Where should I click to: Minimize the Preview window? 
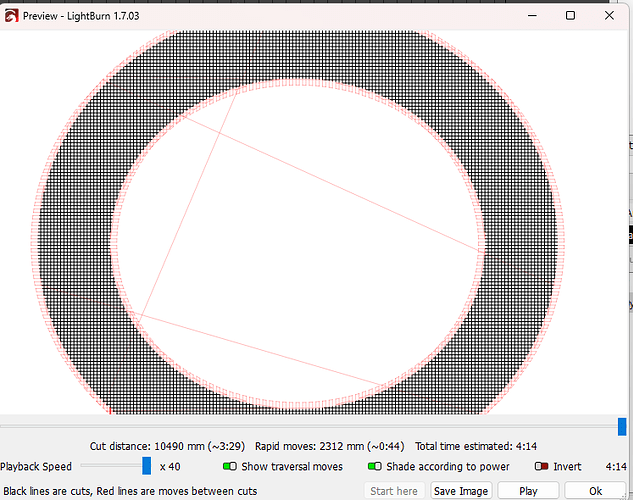(x=532, y=16)
